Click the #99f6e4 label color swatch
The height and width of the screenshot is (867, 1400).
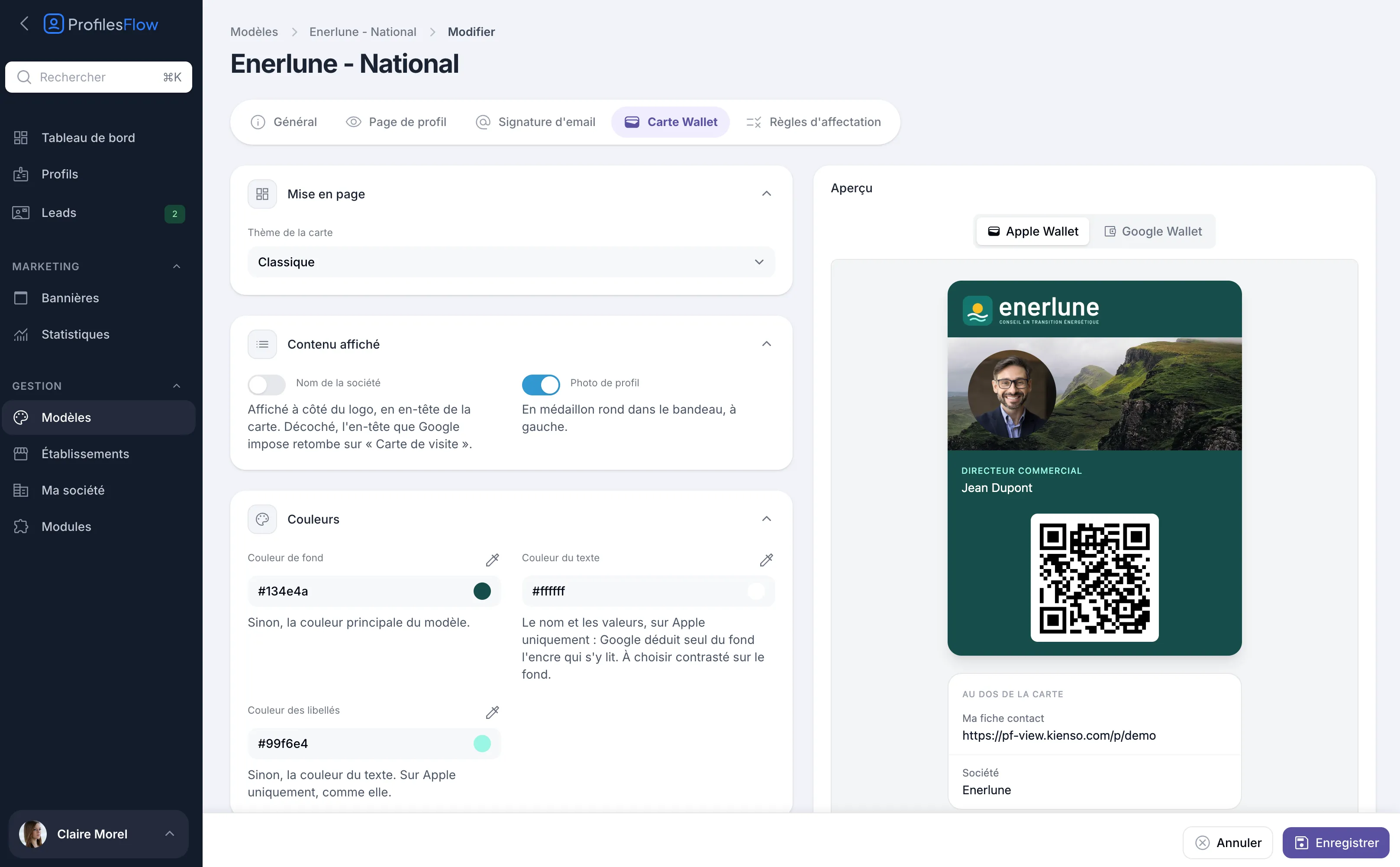[482, 743]
